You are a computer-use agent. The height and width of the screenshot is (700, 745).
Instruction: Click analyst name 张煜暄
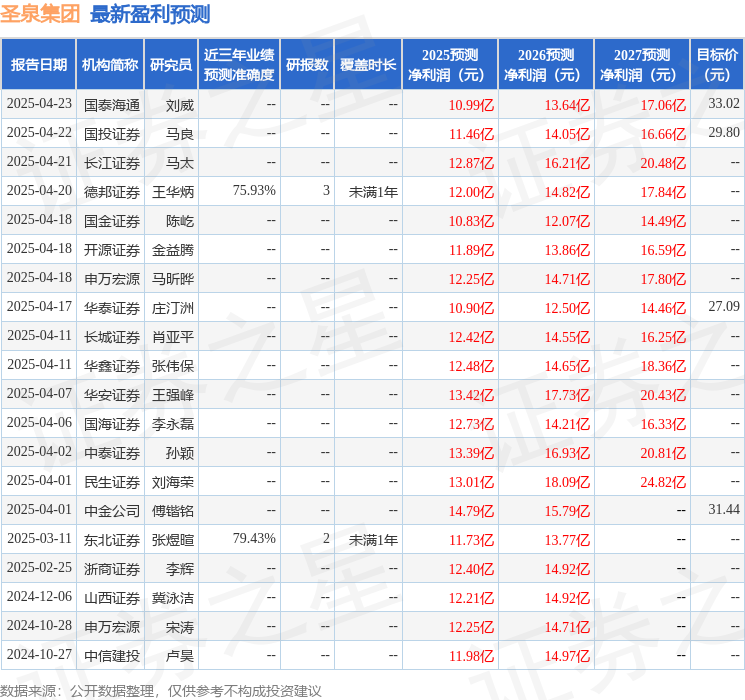tap(173, 540)
